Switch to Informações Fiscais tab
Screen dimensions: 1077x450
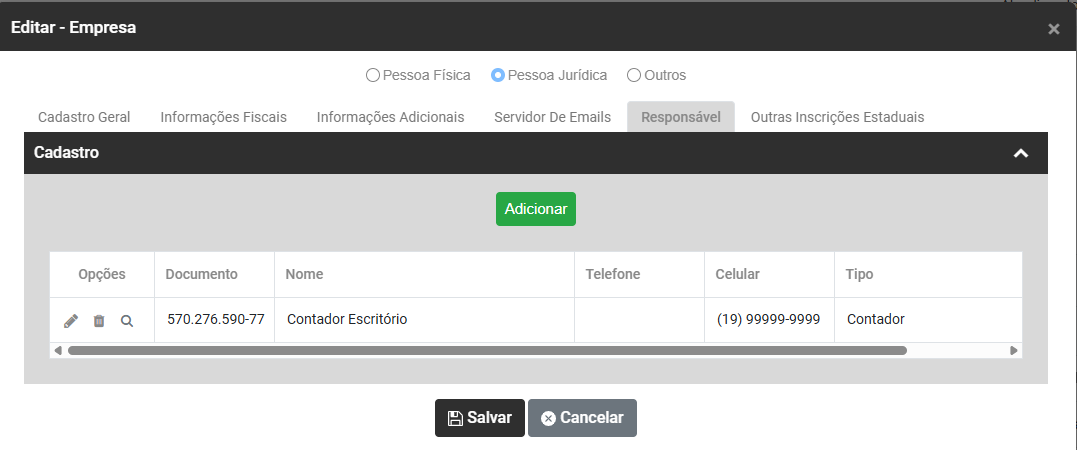[223, 117]
